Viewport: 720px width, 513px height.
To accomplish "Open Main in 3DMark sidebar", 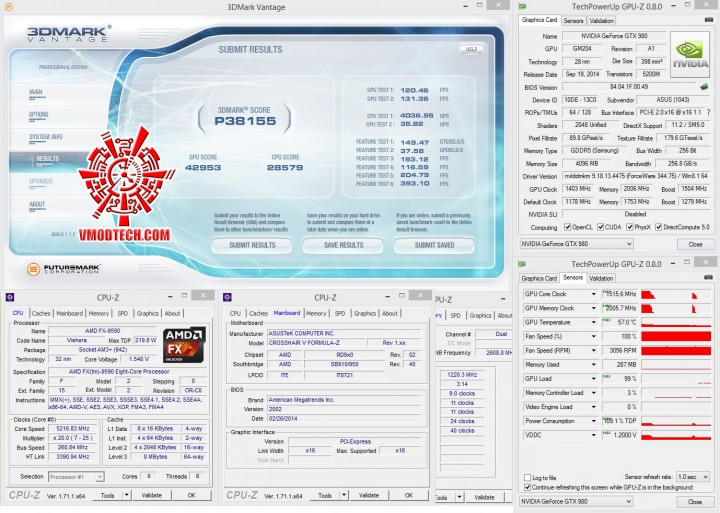I will click(x=36, y=92).
